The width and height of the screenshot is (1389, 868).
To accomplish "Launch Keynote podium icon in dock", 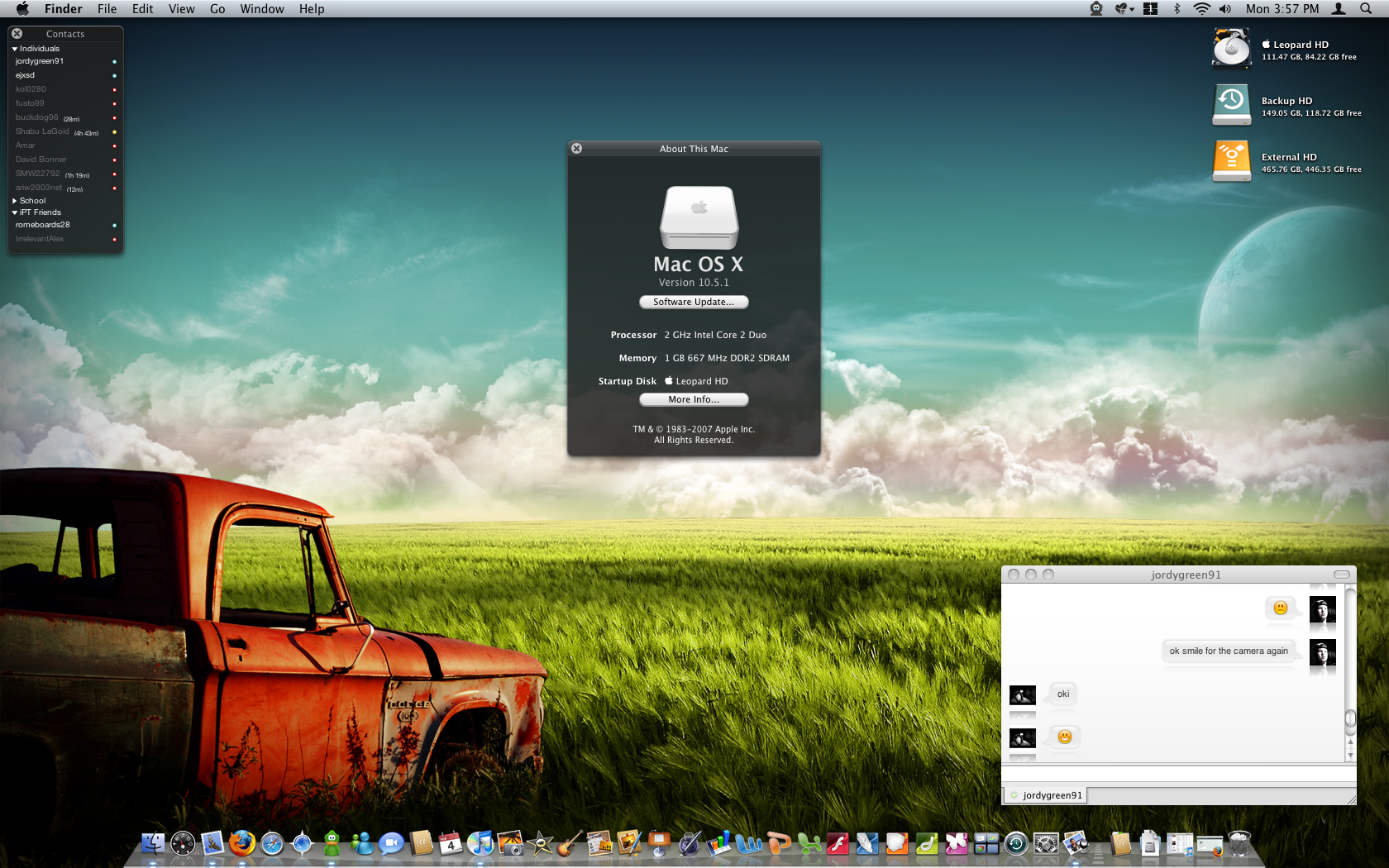I will [x=659, y=843].
